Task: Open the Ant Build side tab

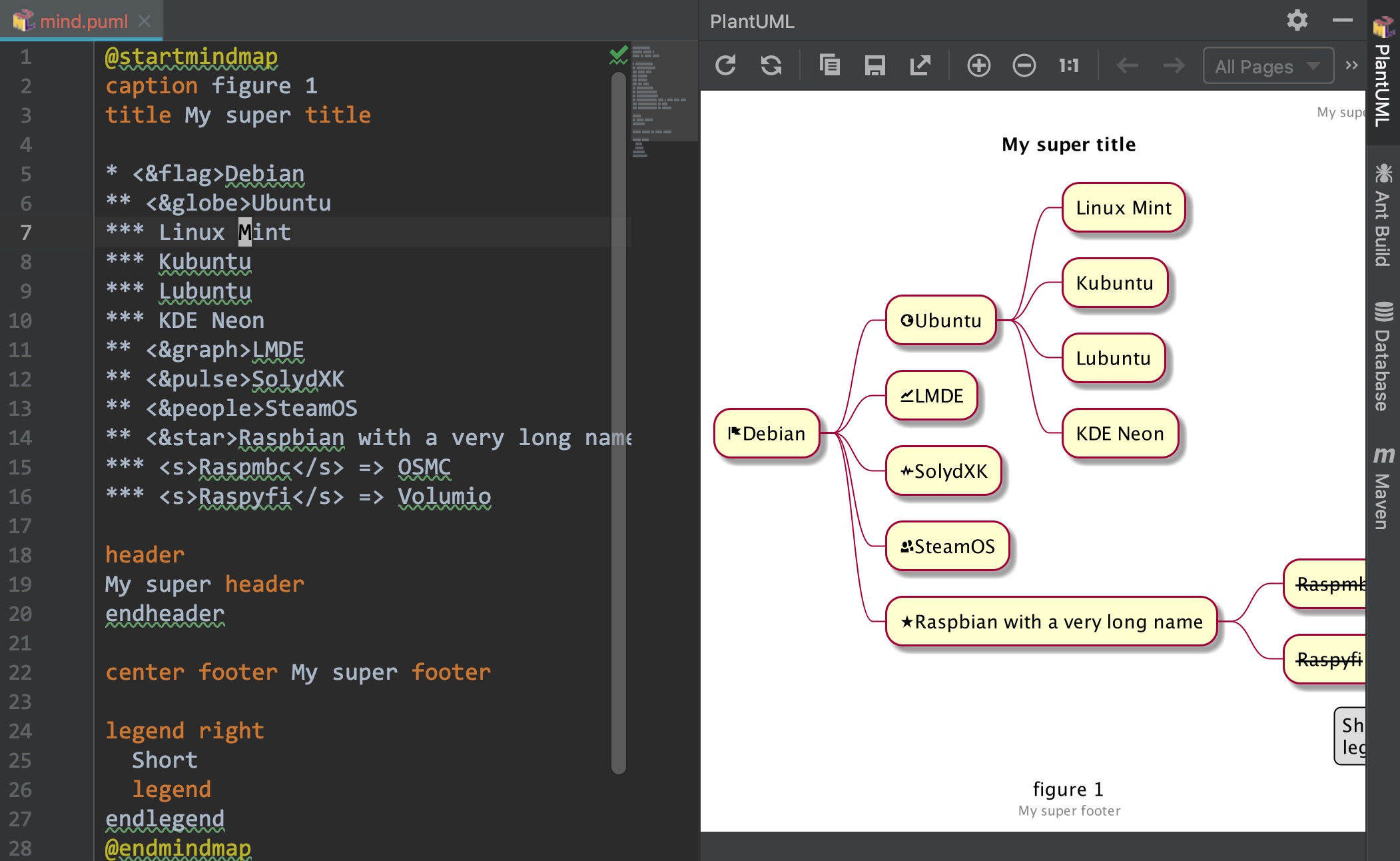Action: pos(1383,215)
